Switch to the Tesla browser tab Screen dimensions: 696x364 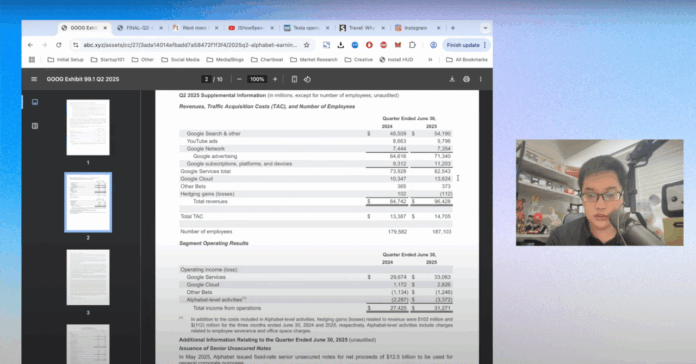click(x=306, y=28)
